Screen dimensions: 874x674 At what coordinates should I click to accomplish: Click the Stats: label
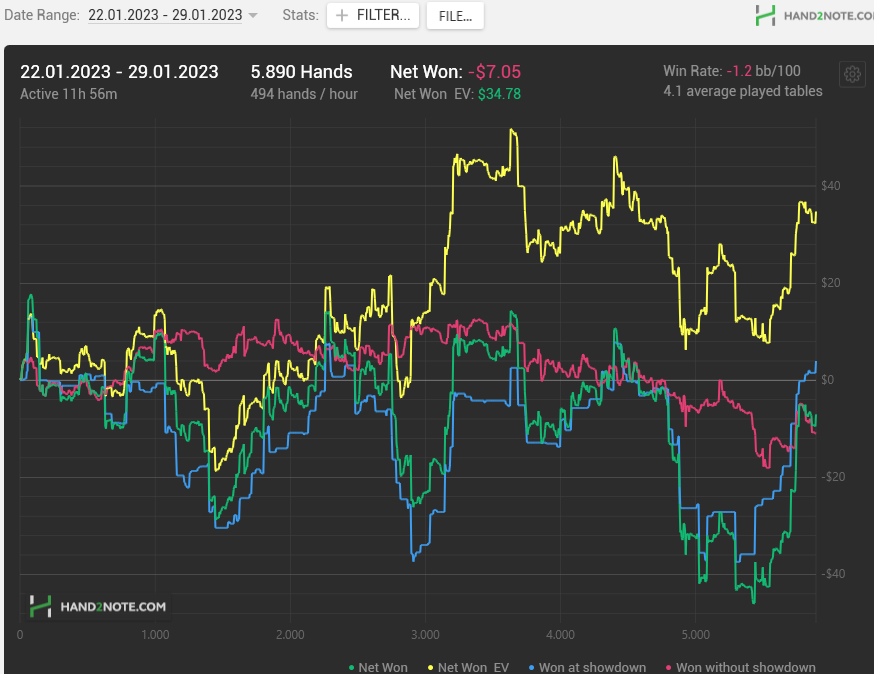pyautogui.click(x=300, y=15)
